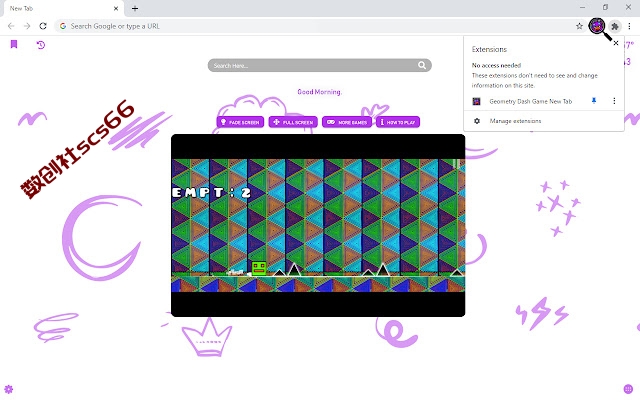Focus the 'Search Here...' field

point(319,65)
